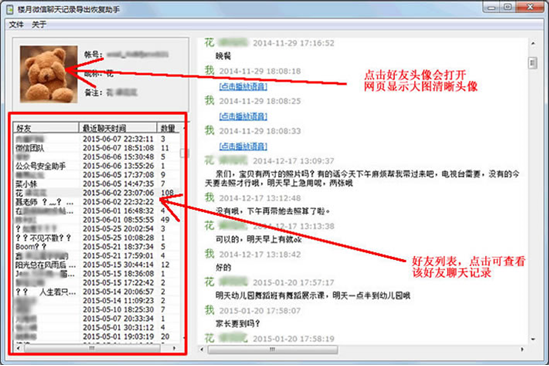Click the 帐号 label in the profile panel

point(93,55)
